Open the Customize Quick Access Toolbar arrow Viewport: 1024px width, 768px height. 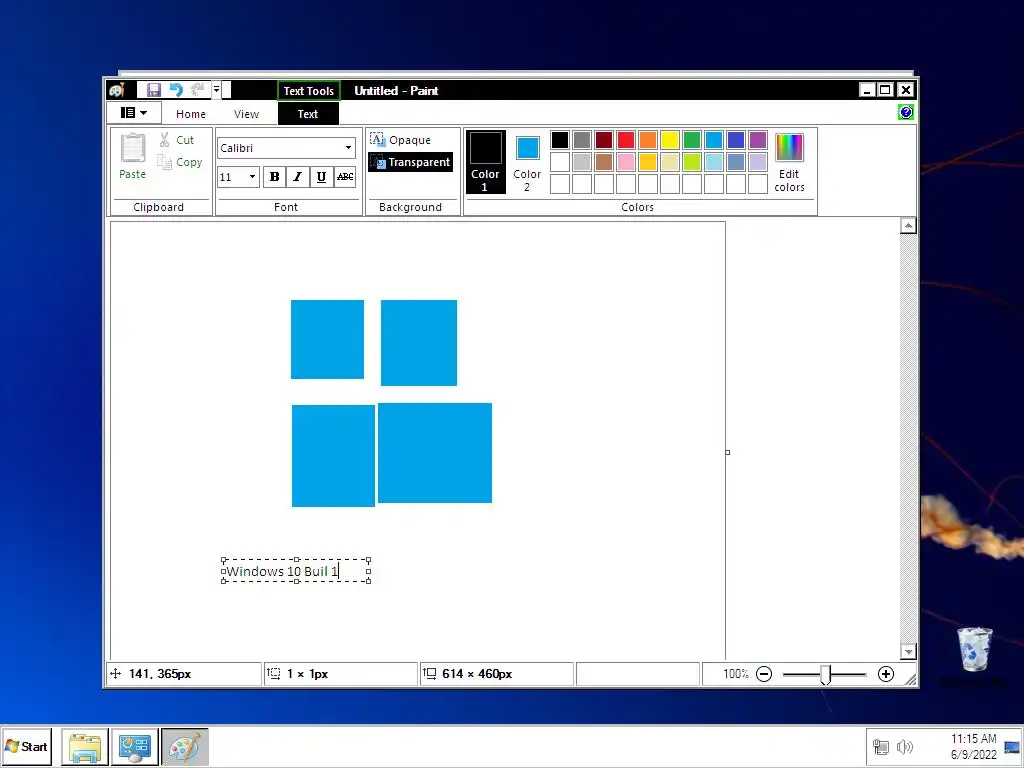pos(216,90)
